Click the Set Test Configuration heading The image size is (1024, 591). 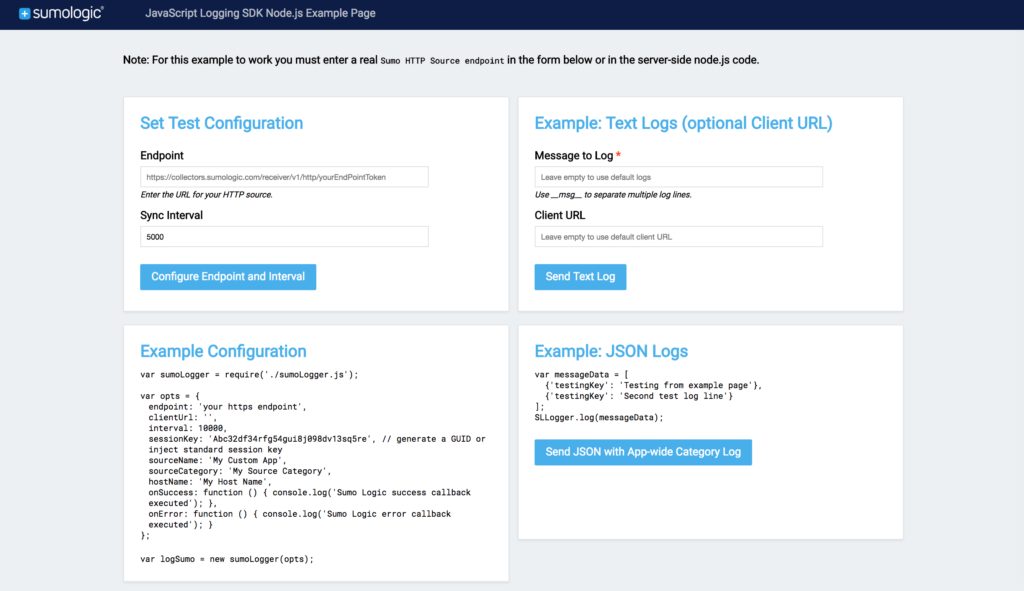point(221,123)
